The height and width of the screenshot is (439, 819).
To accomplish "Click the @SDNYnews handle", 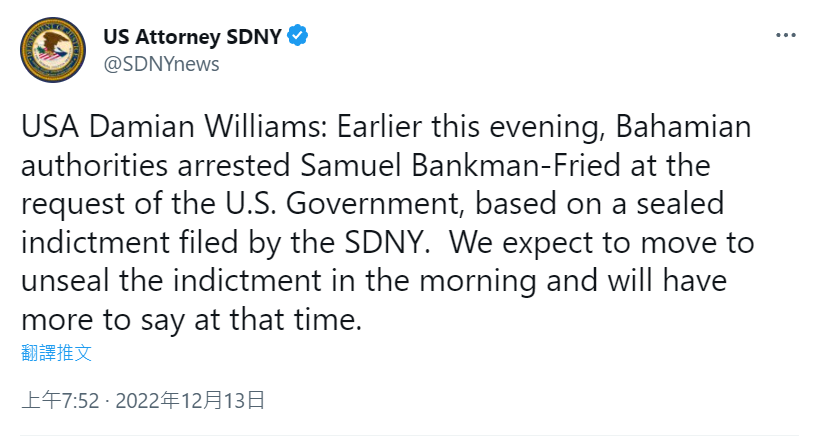I will (x=161, y=64).
